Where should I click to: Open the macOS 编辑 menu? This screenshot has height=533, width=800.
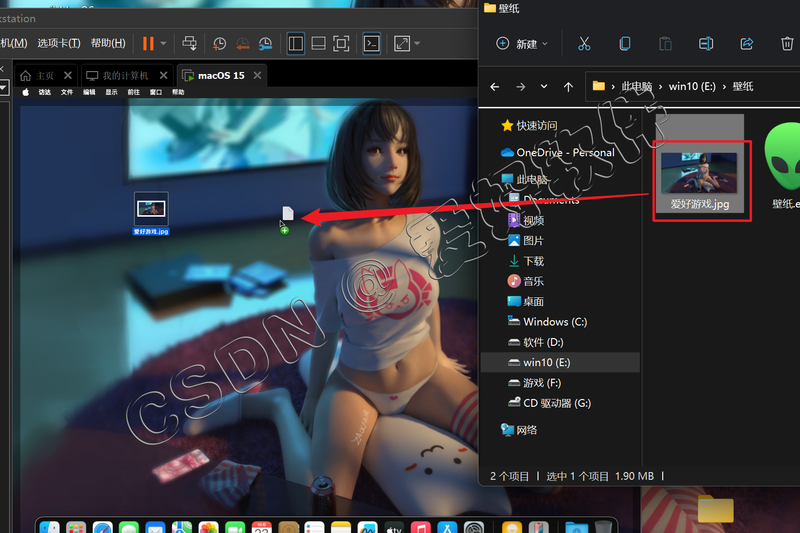(x=89, y=92)
